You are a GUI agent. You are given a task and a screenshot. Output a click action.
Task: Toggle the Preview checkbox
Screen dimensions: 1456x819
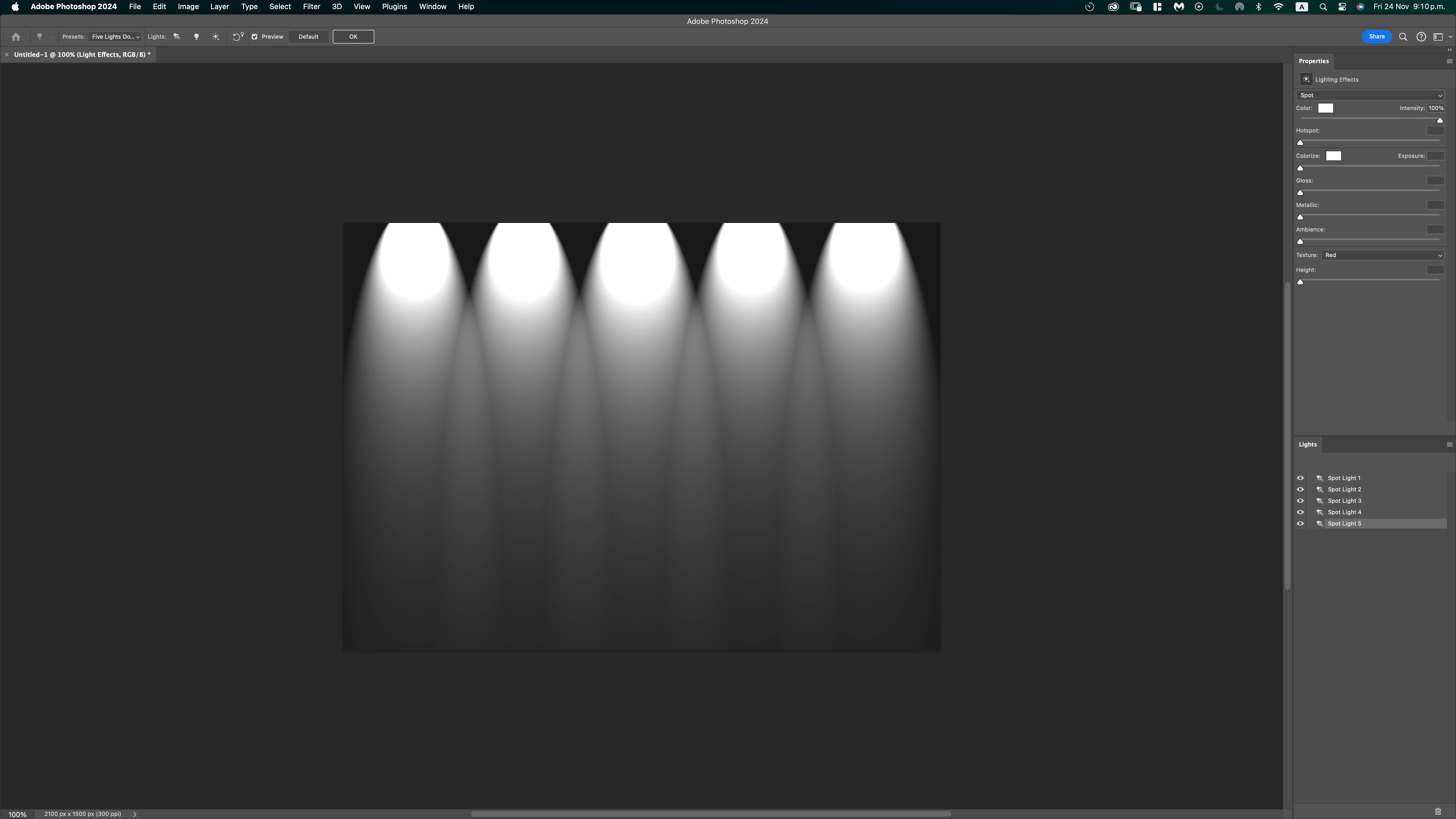pos(254,37)
